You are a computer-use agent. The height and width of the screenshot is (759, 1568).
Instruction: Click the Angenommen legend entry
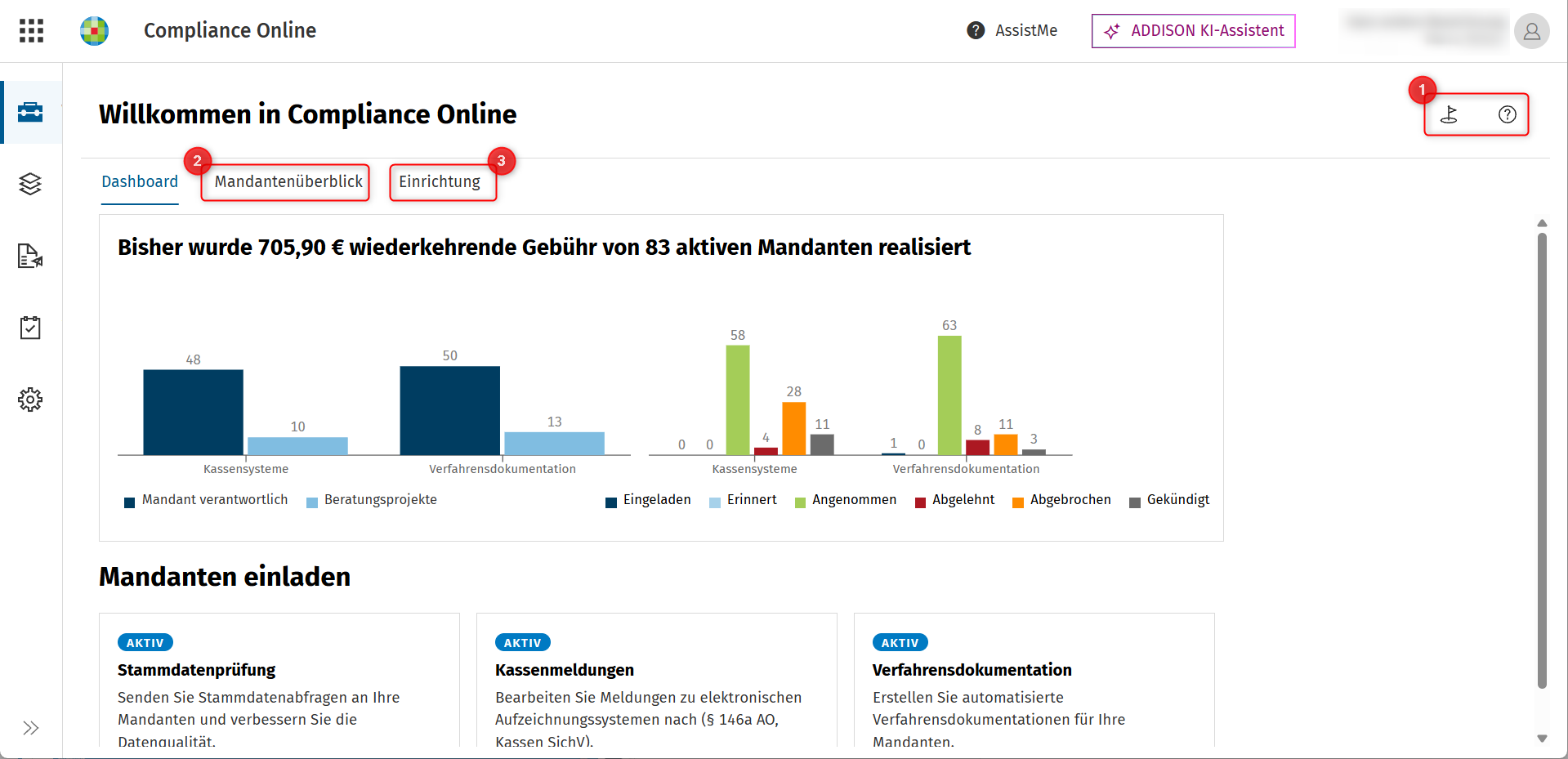(x=846, y=500)
